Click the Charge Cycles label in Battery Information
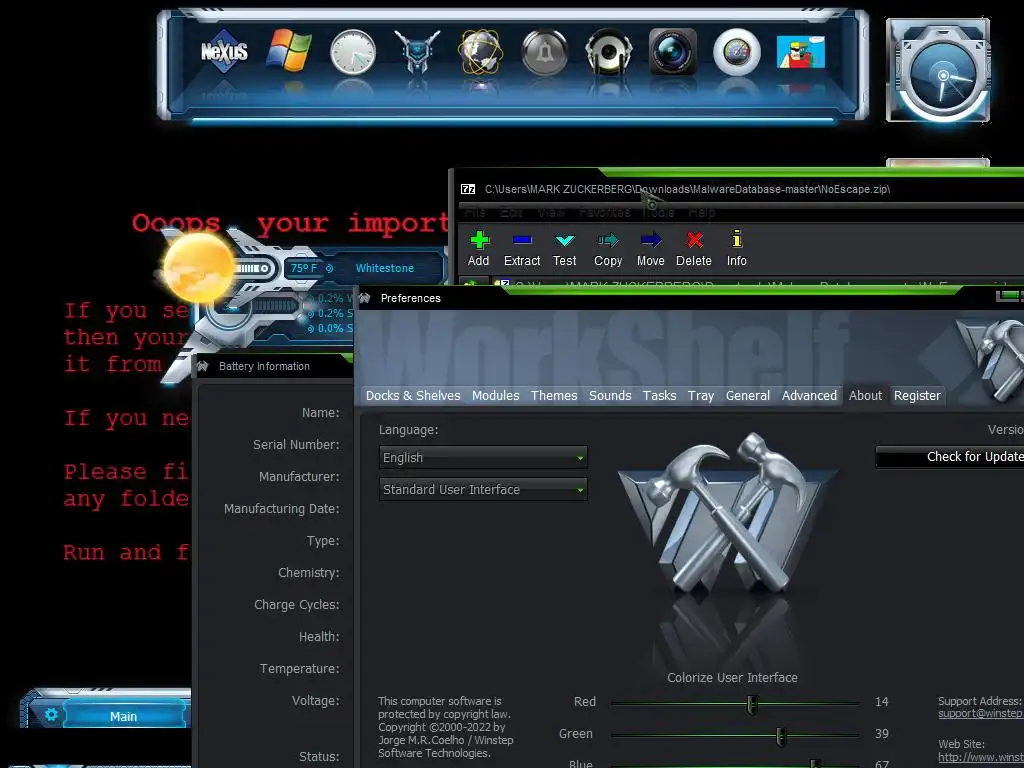The height and width of the screenshot is (768, 1024). click(x=296, y=604)
